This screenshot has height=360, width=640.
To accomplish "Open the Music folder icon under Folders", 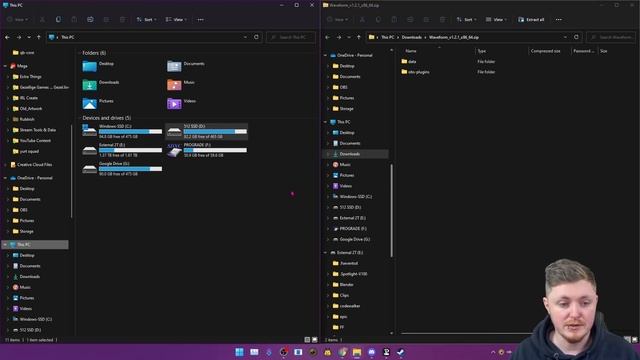I will 174,84.
